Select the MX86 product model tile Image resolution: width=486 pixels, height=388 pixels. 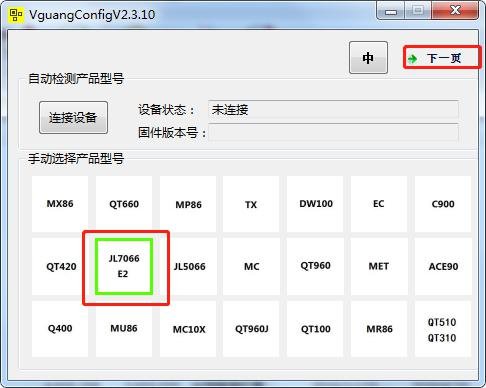point(60,204)
